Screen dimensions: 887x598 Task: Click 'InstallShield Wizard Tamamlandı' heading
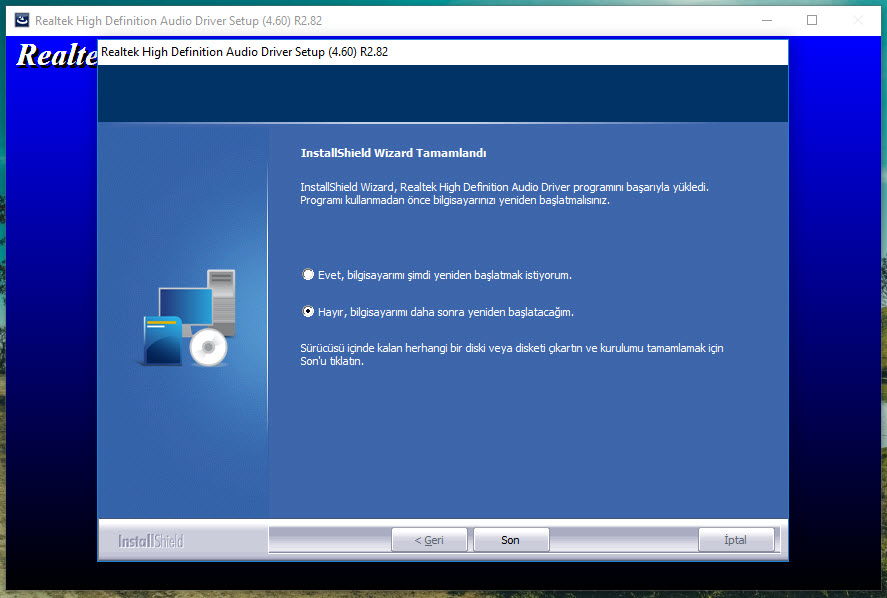tap(393, 153)
